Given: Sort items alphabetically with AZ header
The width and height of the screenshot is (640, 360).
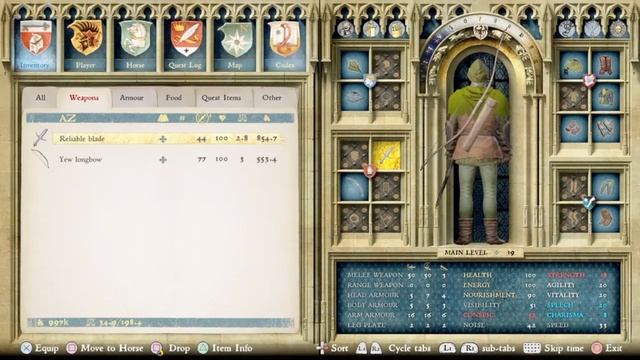Looking at the screenshot, I should (68, 118).
